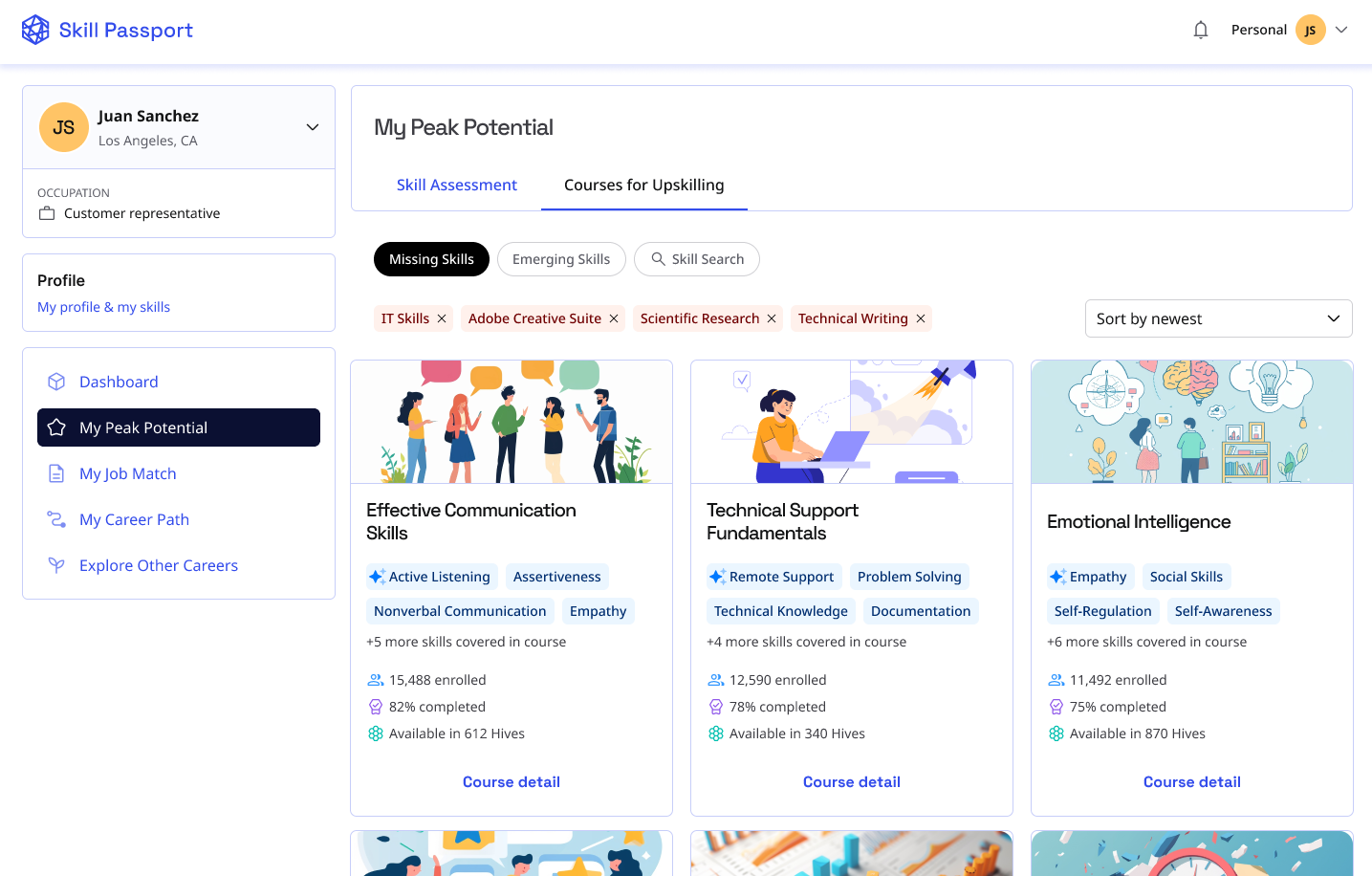
Task: Expand the Personal account chevron
Action: pos(1341,30)
